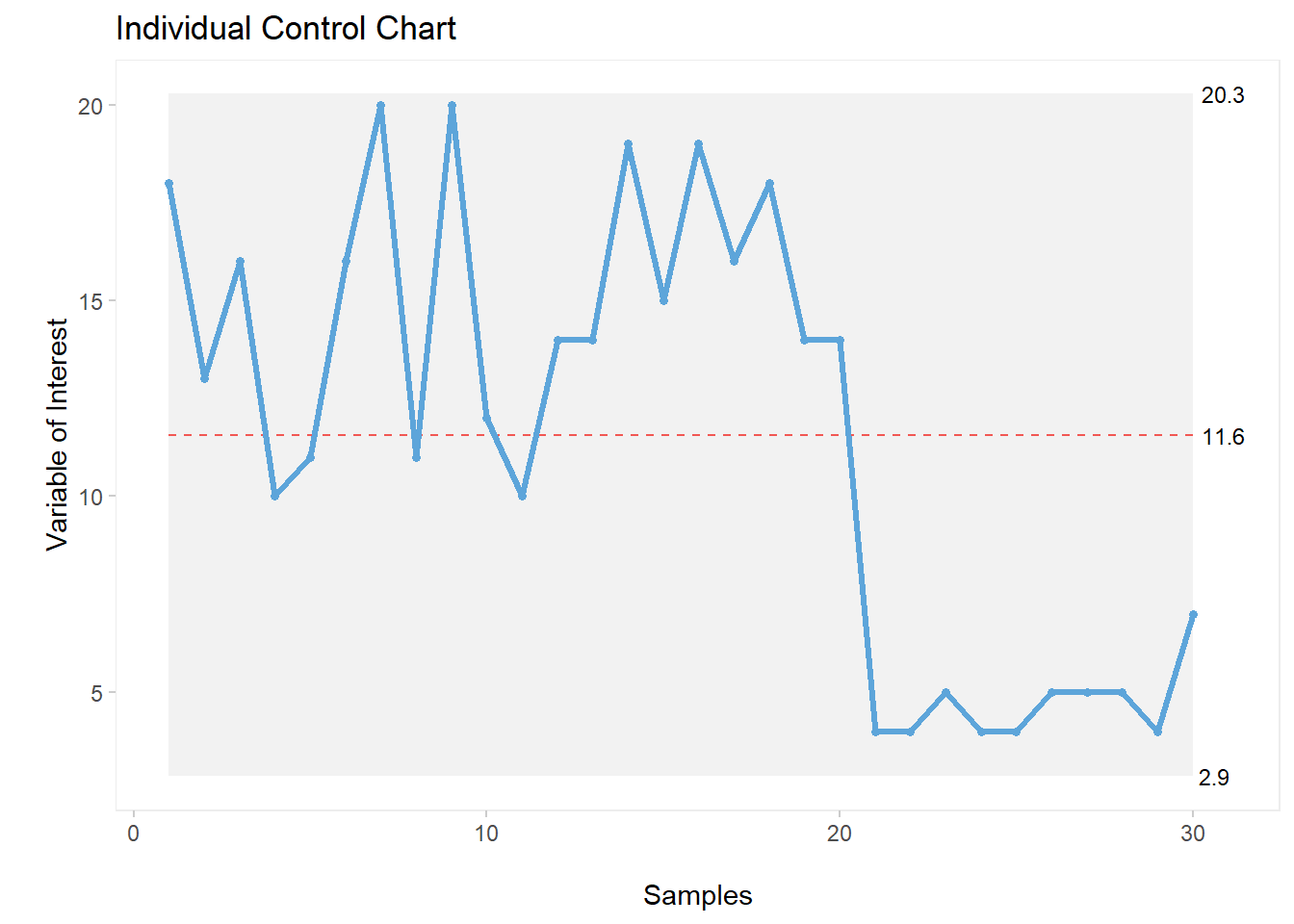The width and height of the screenshot is (1294, 924).
Task: Select the lower control limit label 2.9
Action: (x=1213, y=778)
